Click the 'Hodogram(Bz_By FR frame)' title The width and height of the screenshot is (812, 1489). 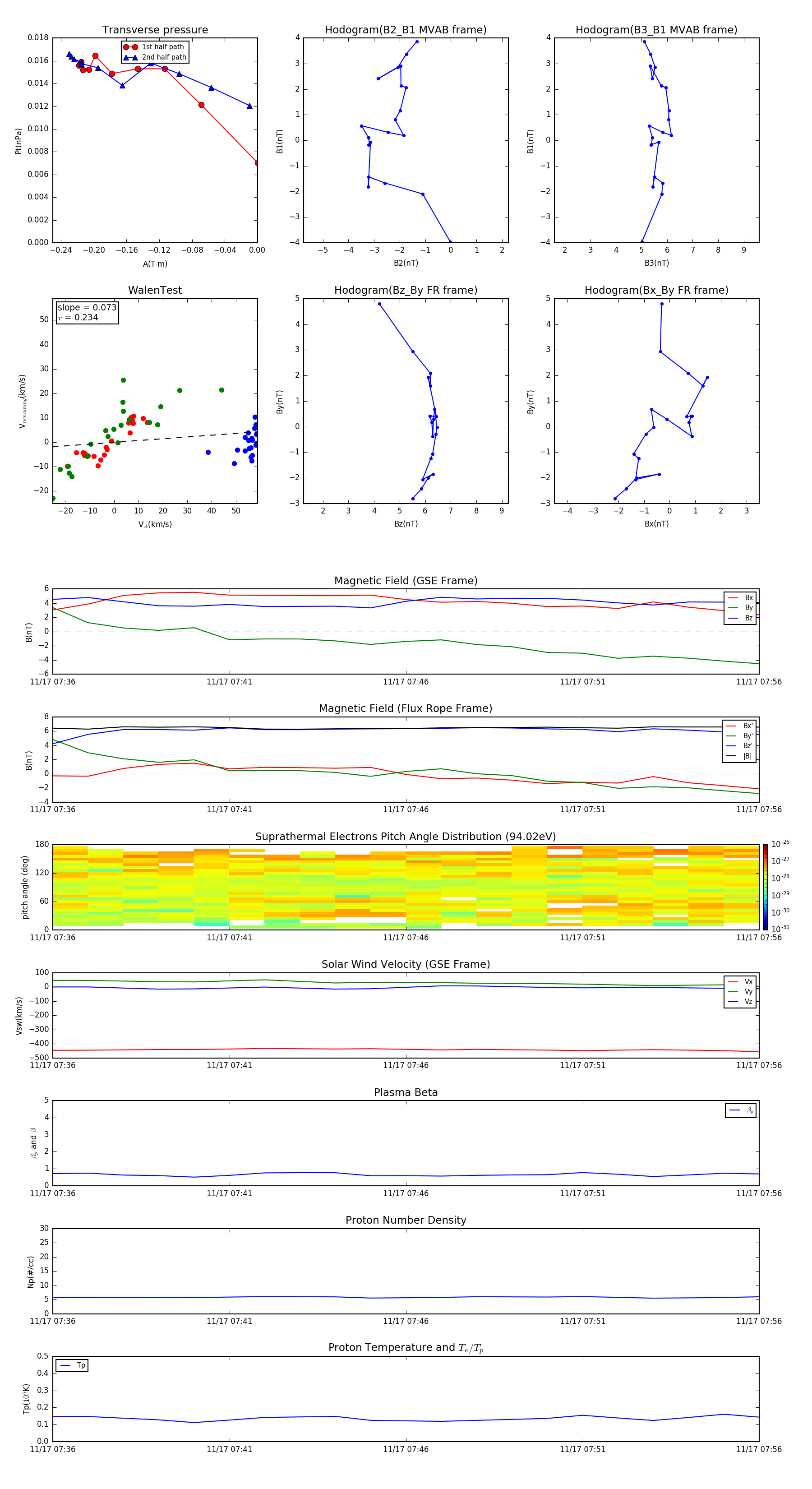click(406, 290)
